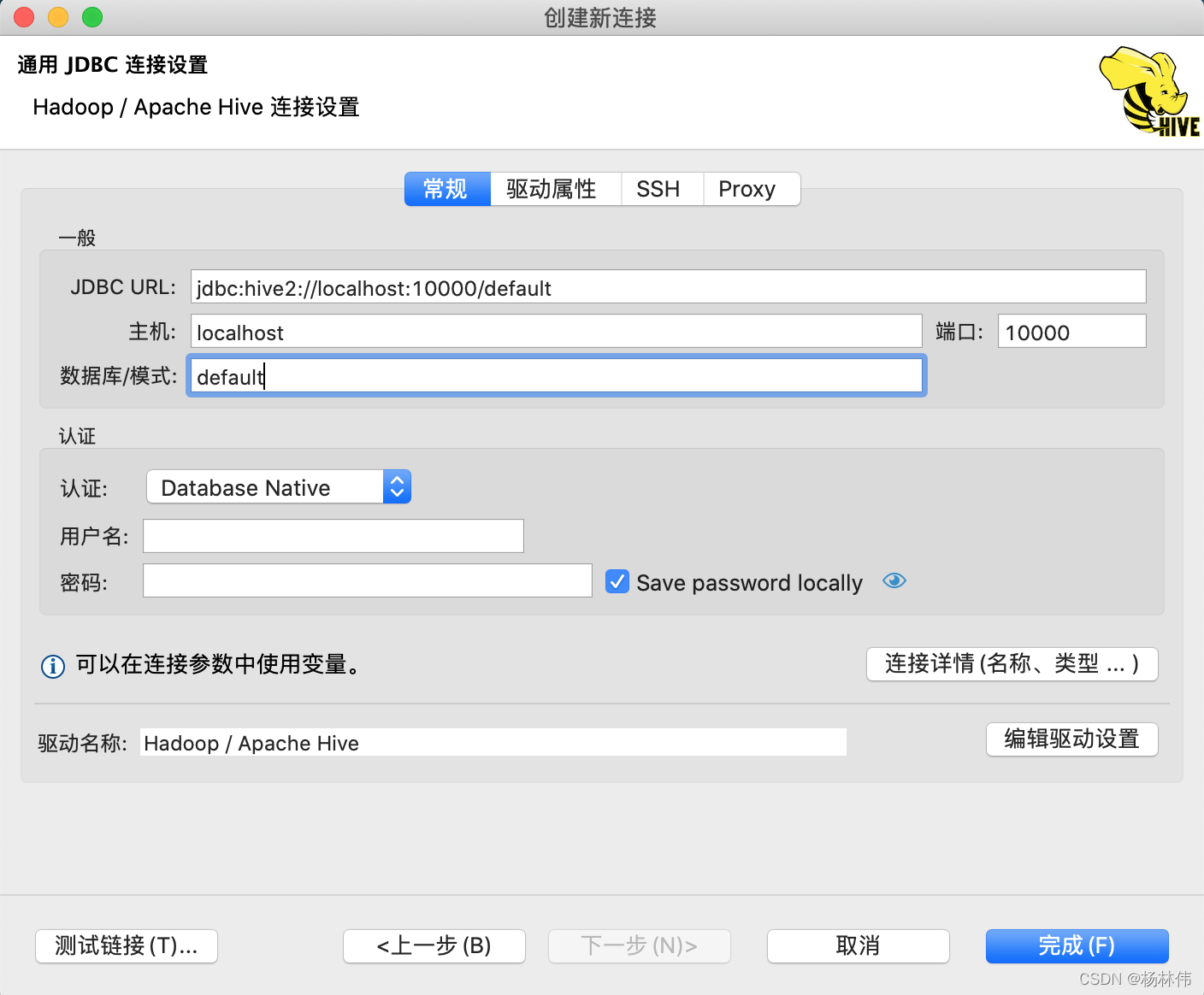
Task: Click the 测试链接 (T) button
Action: coord(126,946)
